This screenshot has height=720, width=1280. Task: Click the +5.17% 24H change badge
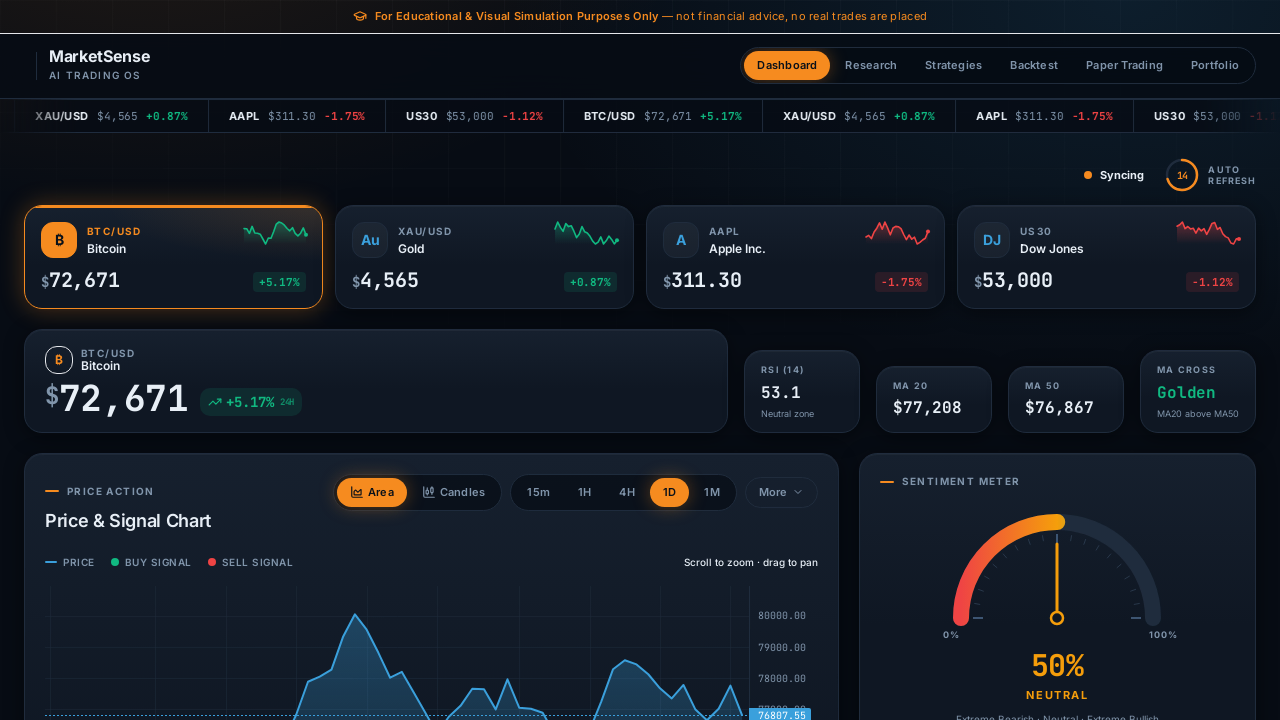[251, 402]
